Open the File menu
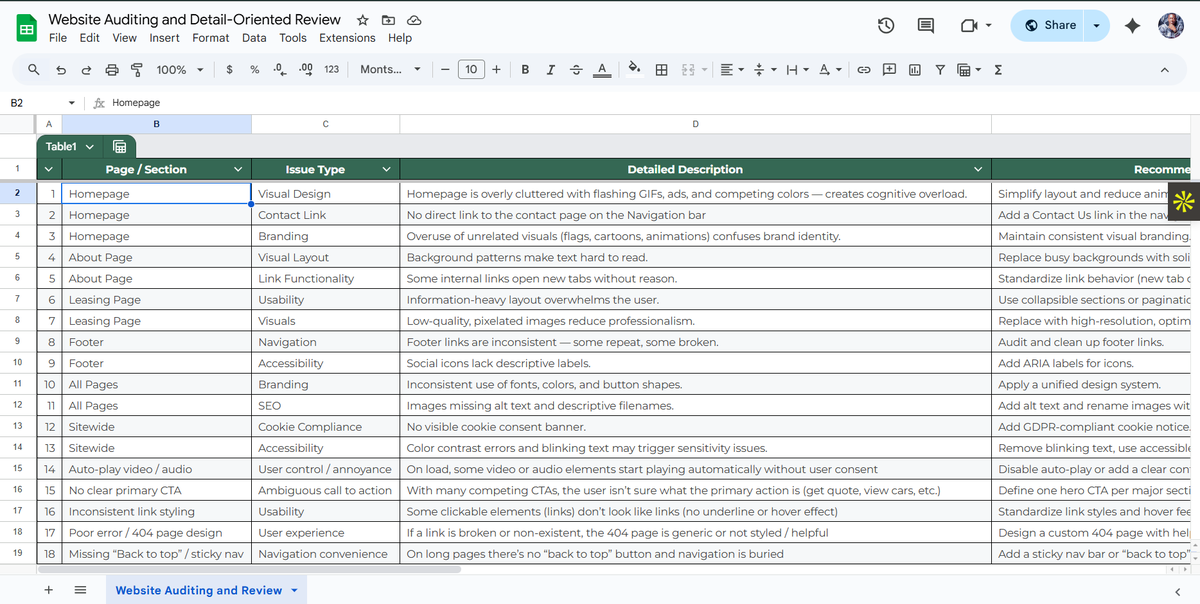This screenshot has height=604, width=1200. tap(58, 38)
